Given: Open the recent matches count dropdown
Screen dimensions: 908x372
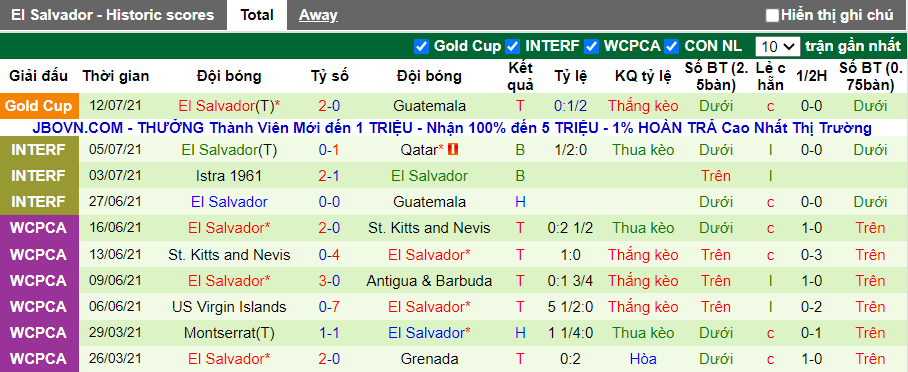Looking at the screenshot, I should click(777, 46).
